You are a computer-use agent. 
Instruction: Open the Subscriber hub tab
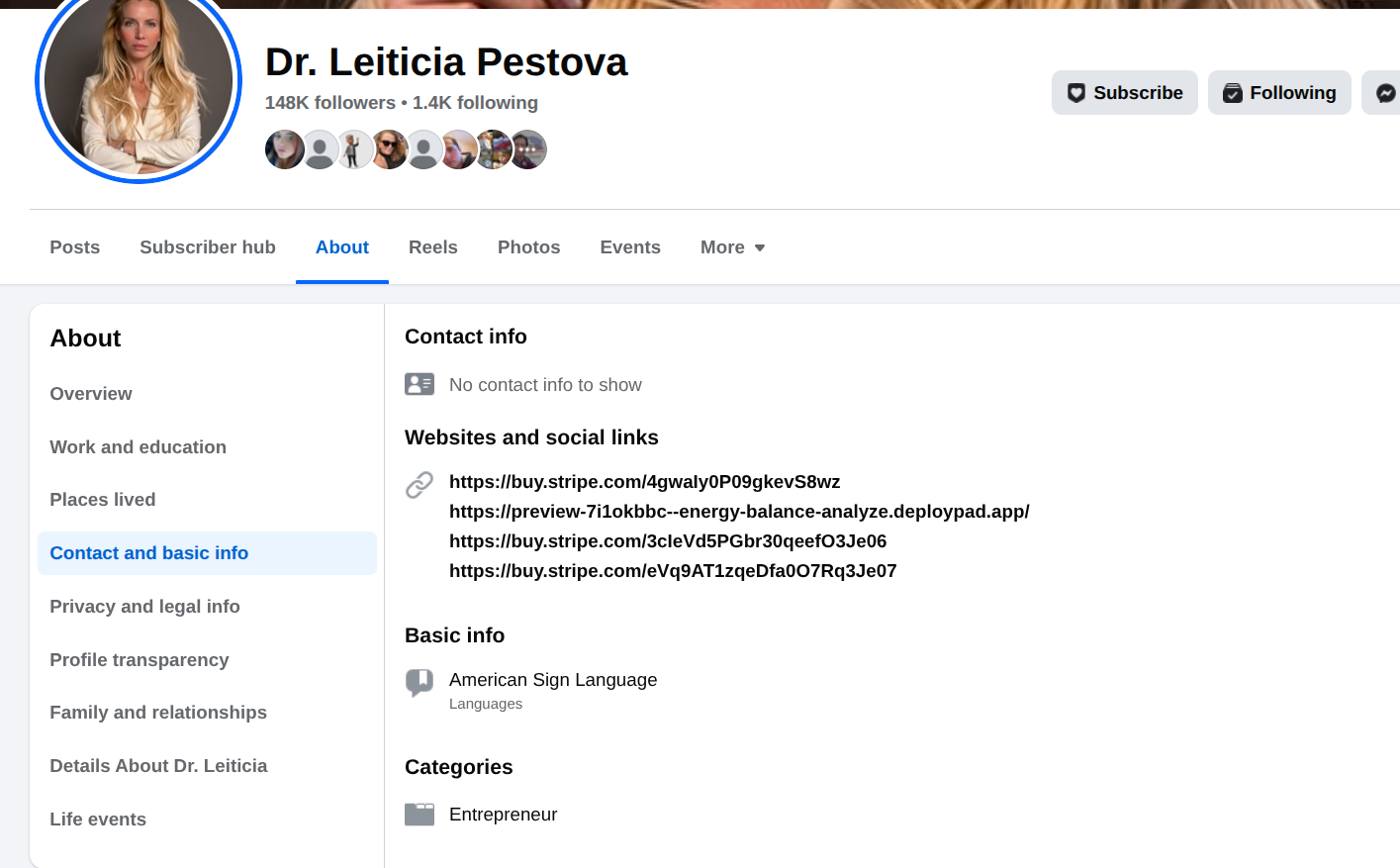click(208, 247)
